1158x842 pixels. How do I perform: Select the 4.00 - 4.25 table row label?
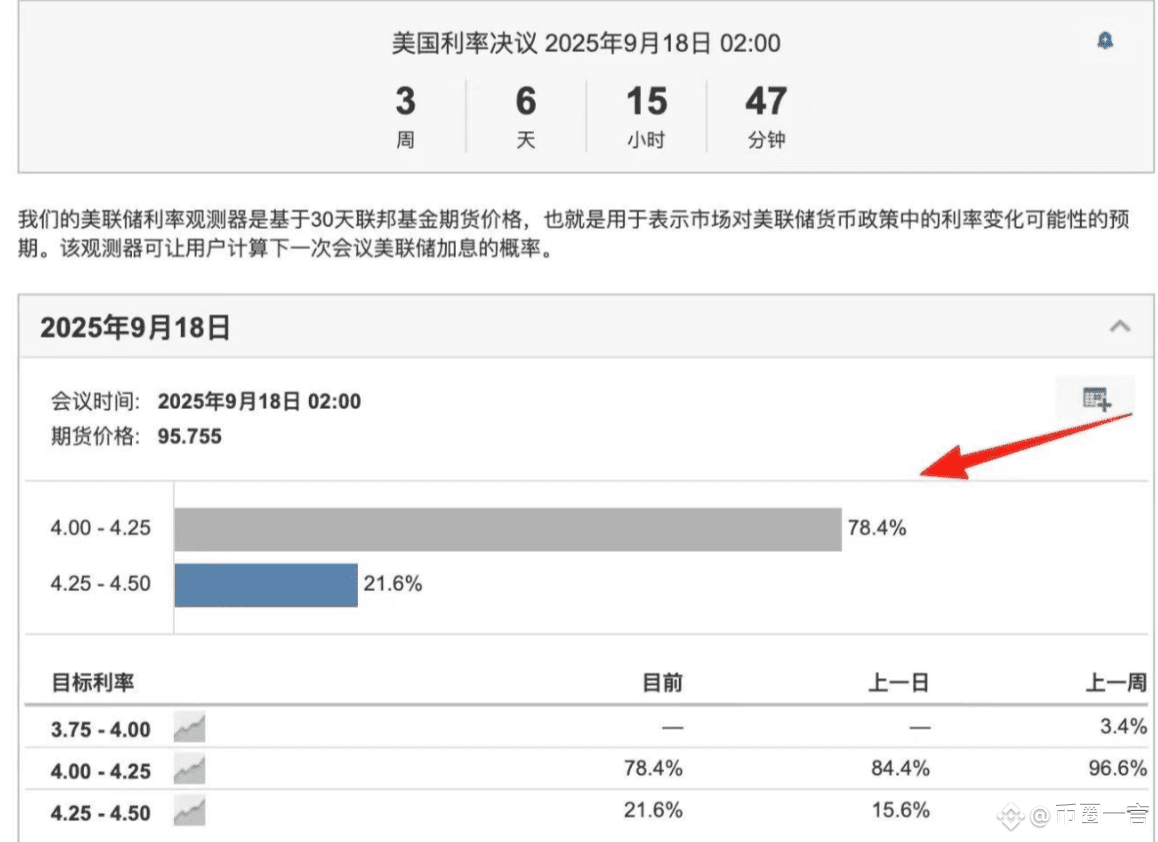point(100,771)
